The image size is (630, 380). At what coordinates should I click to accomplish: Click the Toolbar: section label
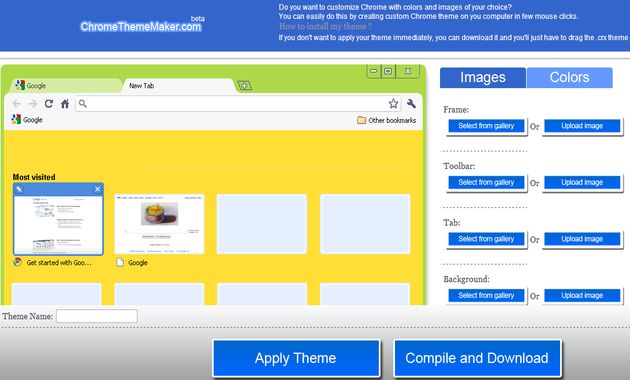pos(459,166)
